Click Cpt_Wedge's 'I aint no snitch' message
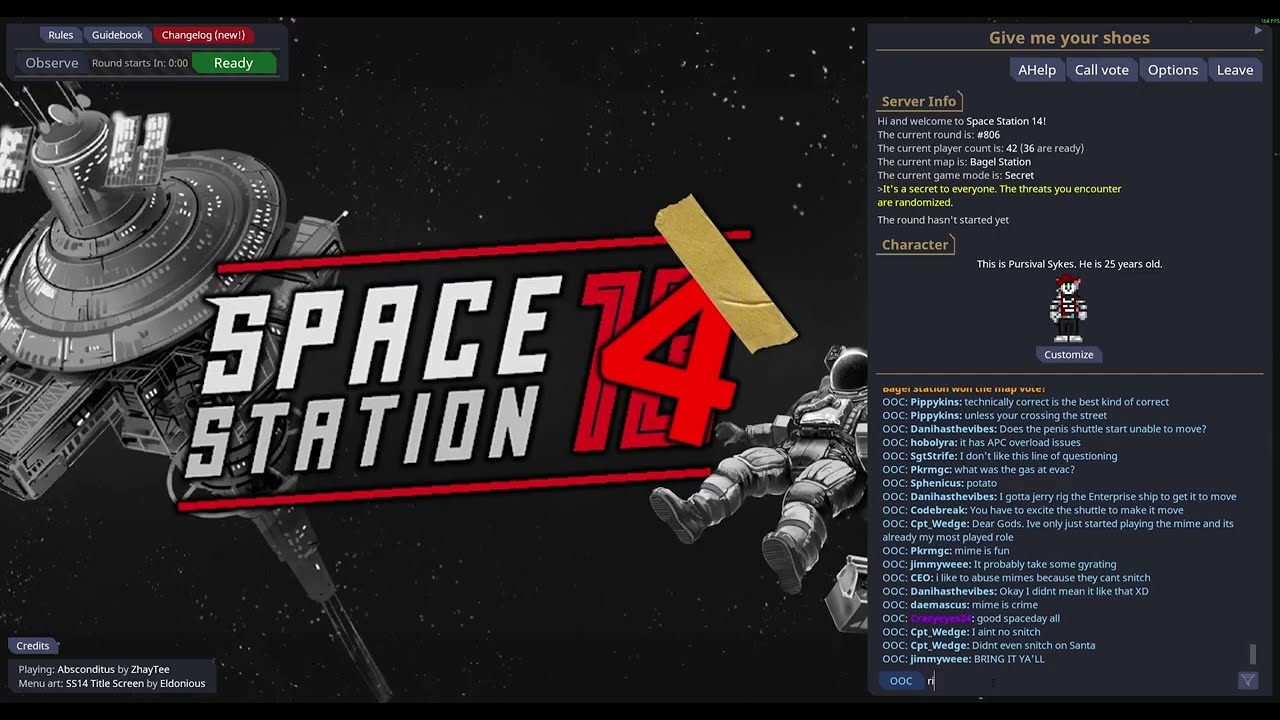Image resolution: width=1280 pixels, height=720 pixels. [961, 632]
